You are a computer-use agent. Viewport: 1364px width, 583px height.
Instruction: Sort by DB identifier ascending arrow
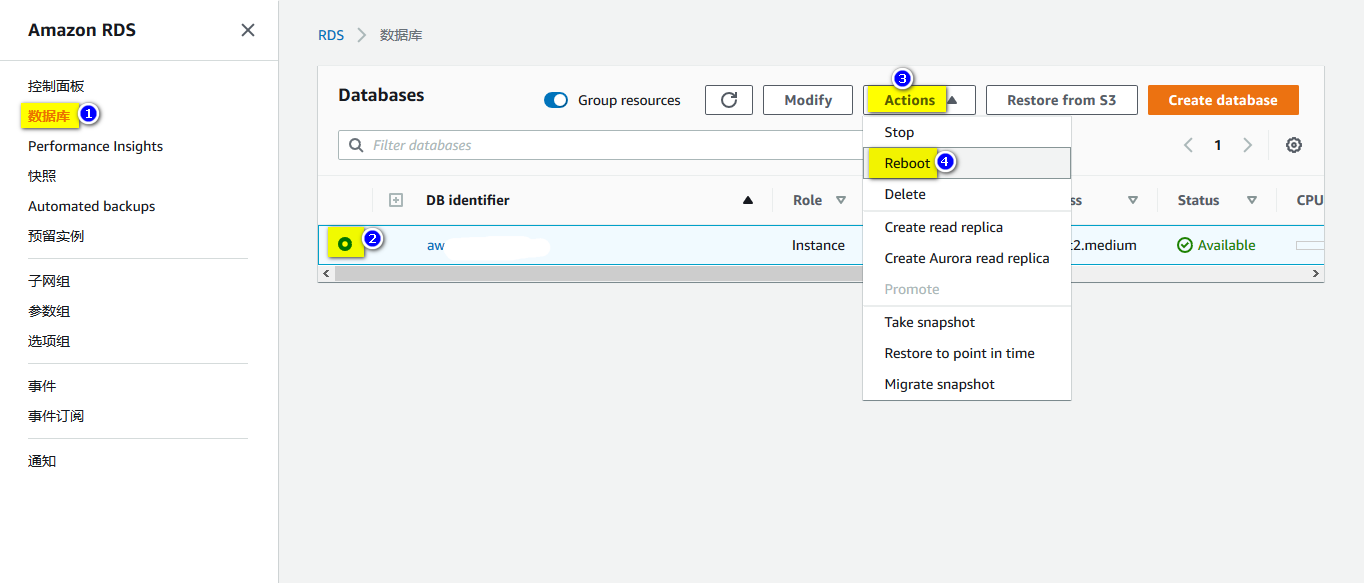coord(748,200)
